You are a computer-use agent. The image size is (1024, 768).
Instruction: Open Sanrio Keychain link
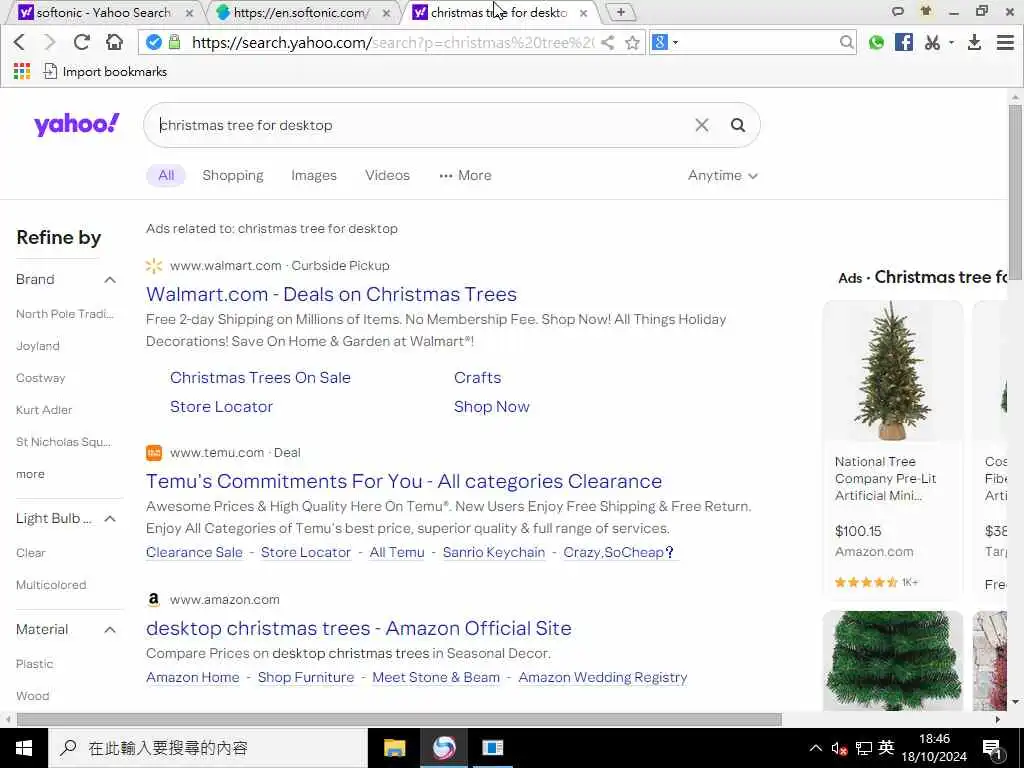[494, 552]
